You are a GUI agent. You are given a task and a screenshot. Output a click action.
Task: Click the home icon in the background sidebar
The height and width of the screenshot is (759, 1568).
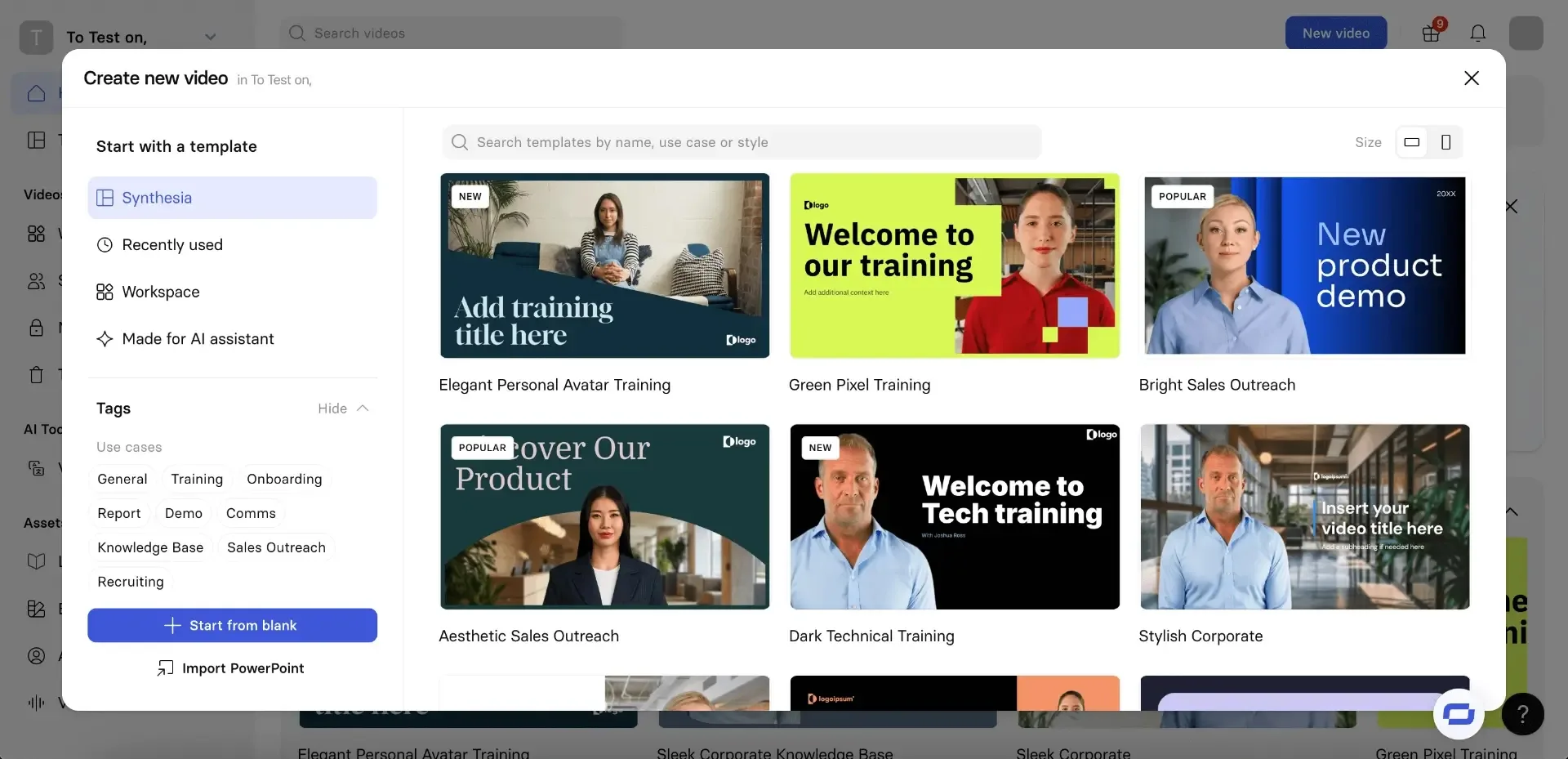pyautogui.click(x=37, y=93)
